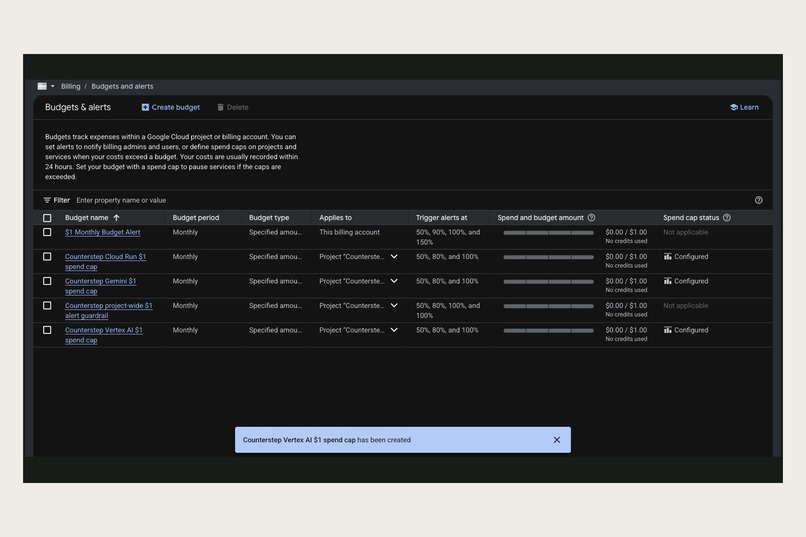Click the Budget period column header
Screen dimensions: 806x537
pyautogui.click(x=196, y=218)
